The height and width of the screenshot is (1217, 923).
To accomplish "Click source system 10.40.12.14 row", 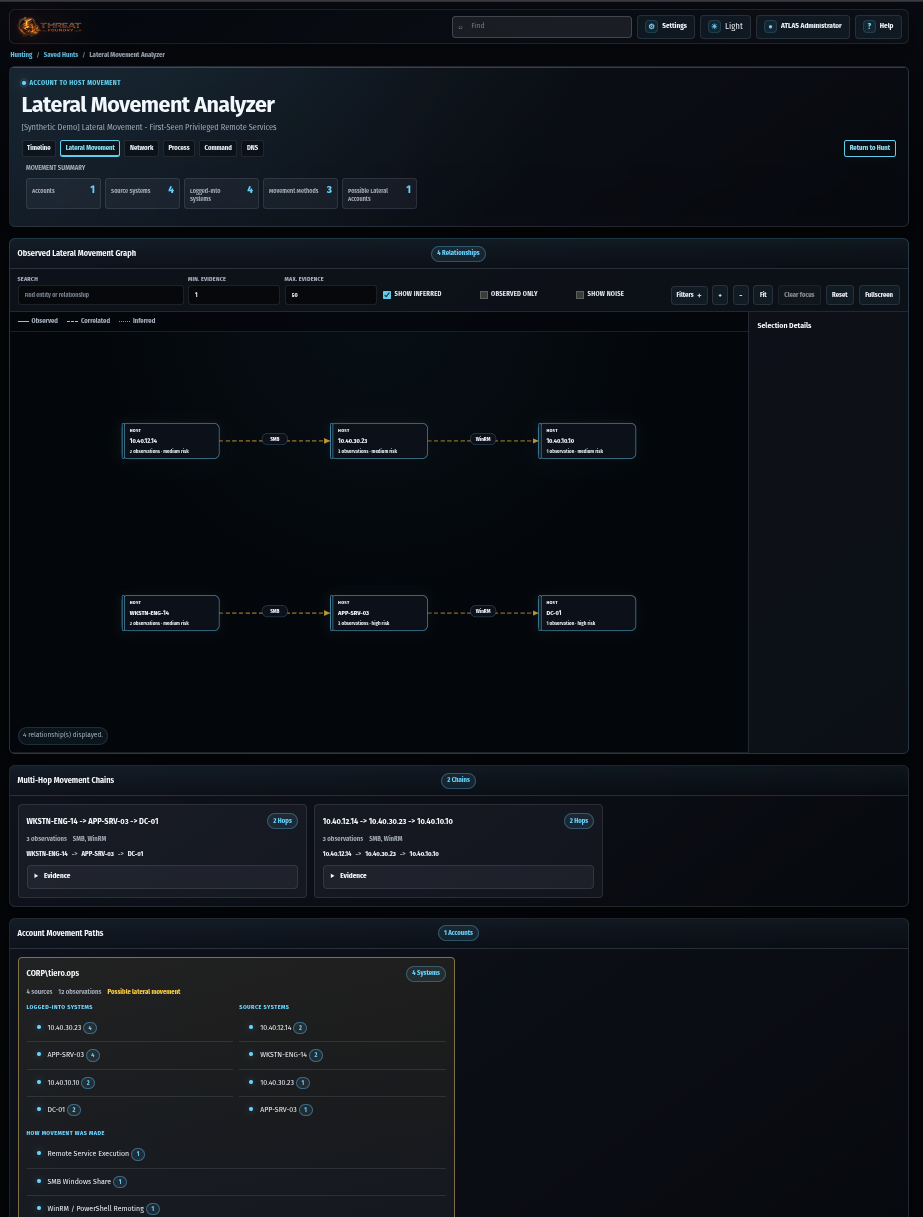I will [342, 1028].
